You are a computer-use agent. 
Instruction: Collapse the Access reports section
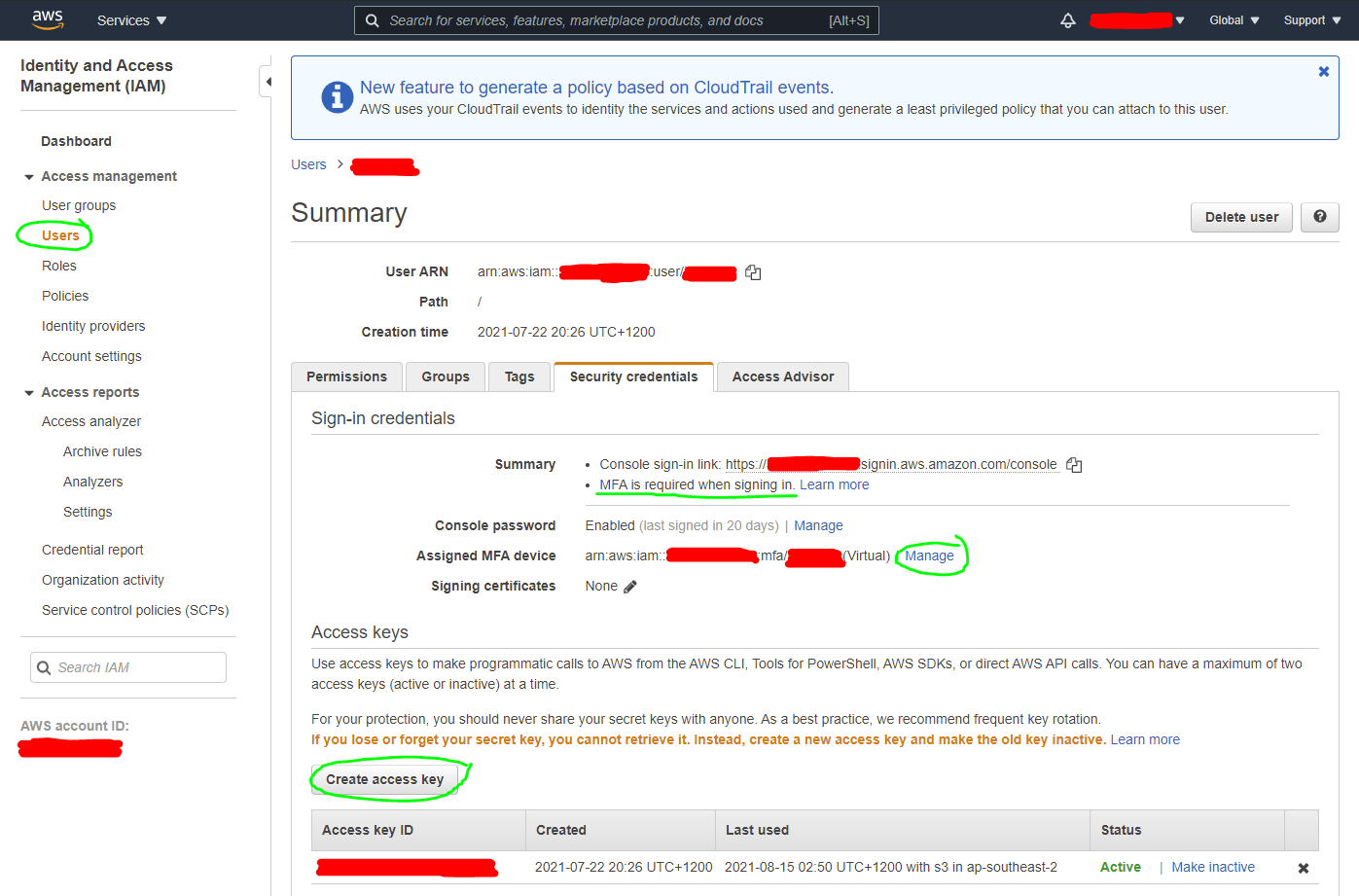point(29,393)
